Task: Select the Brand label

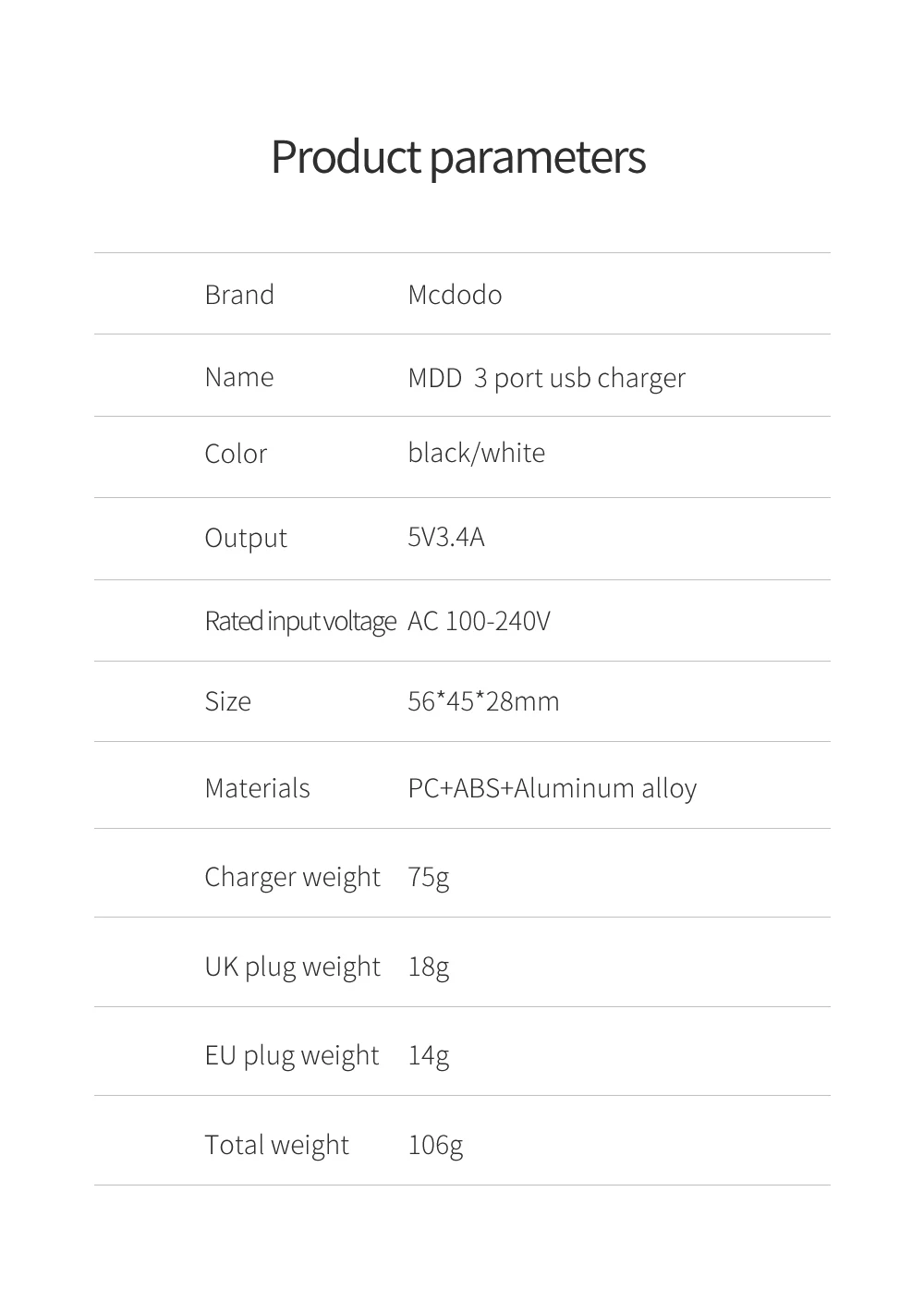Action: click(x=239, y=295)
